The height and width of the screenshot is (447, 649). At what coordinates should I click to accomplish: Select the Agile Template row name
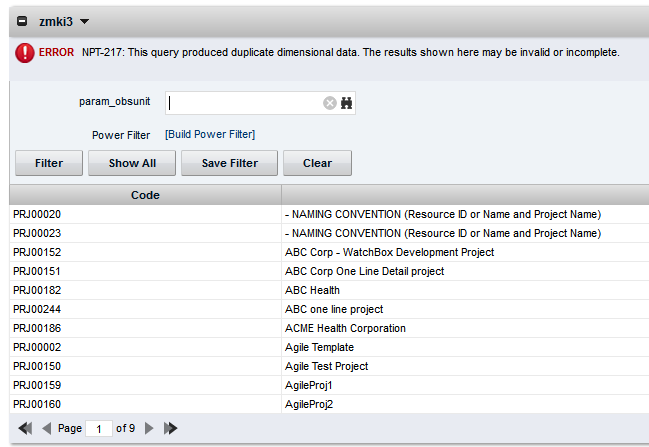[319, 347]
